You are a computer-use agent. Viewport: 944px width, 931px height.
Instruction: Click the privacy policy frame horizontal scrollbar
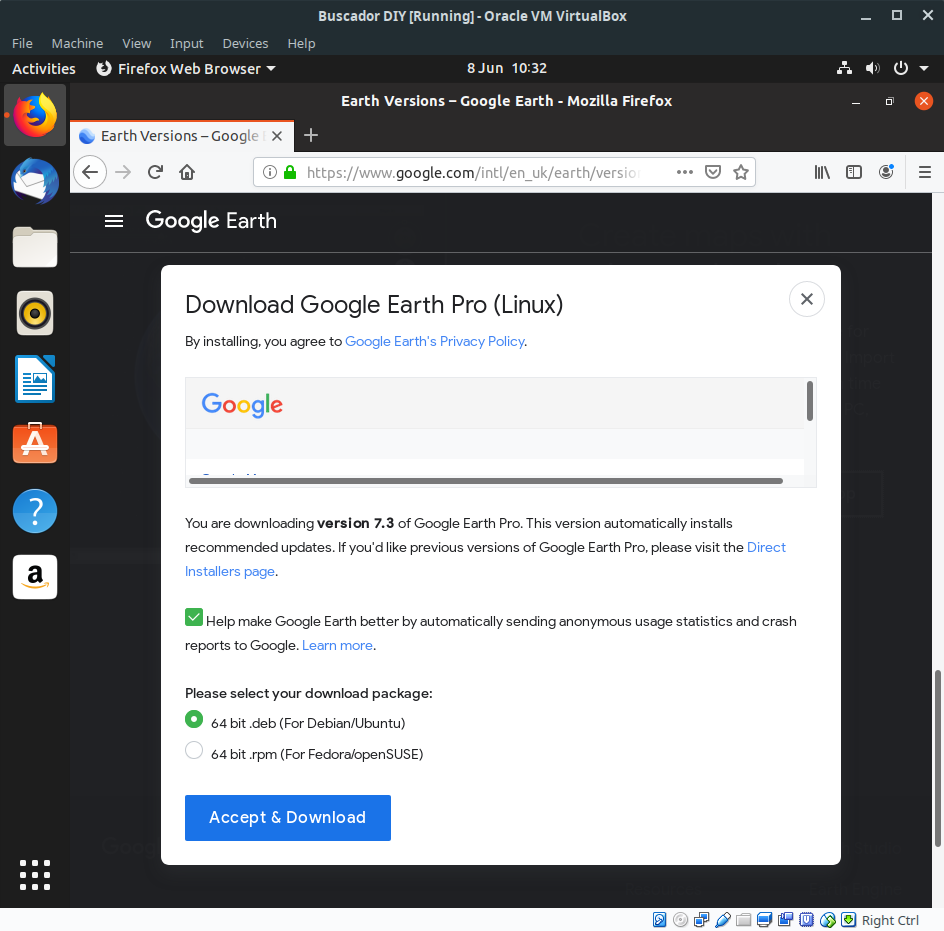pyautogui.click(x=486, y=481)
